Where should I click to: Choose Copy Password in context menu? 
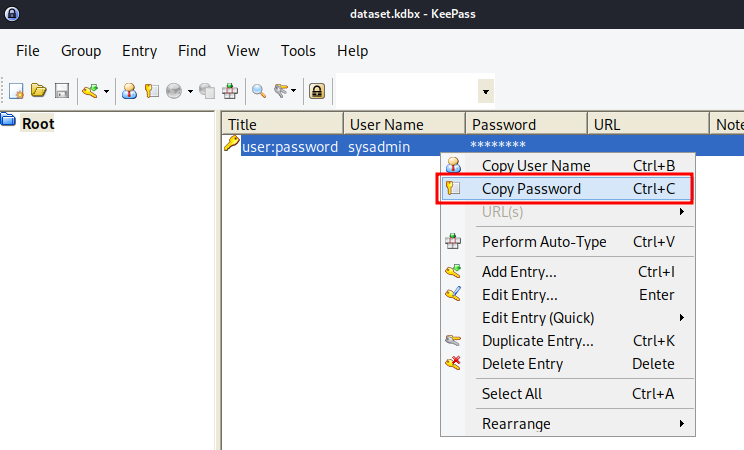[567, 188]
